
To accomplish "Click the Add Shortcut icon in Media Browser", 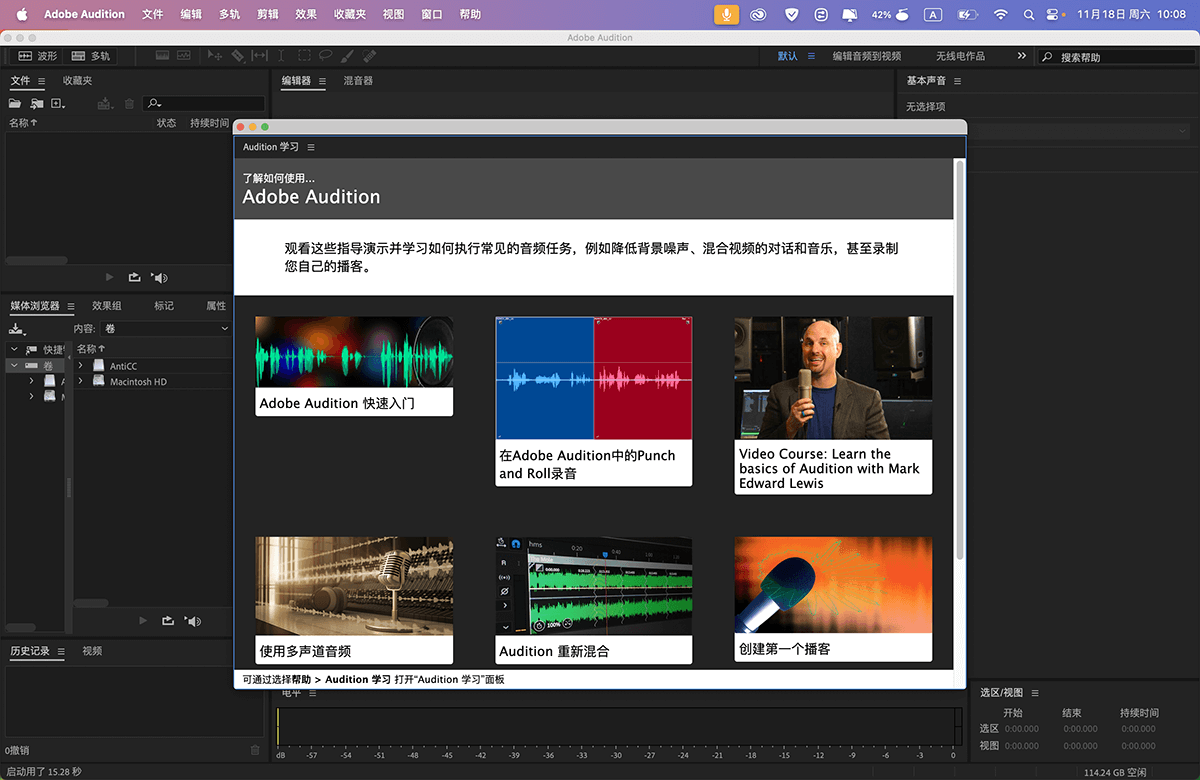I will point(17,328).
